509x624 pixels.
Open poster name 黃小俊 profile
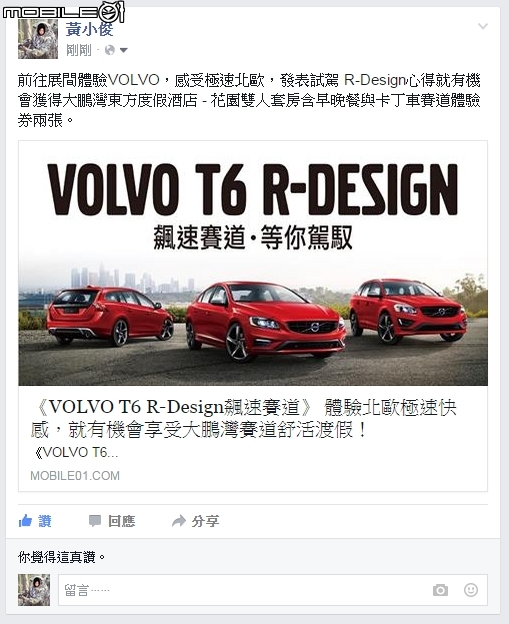(90, 29)
